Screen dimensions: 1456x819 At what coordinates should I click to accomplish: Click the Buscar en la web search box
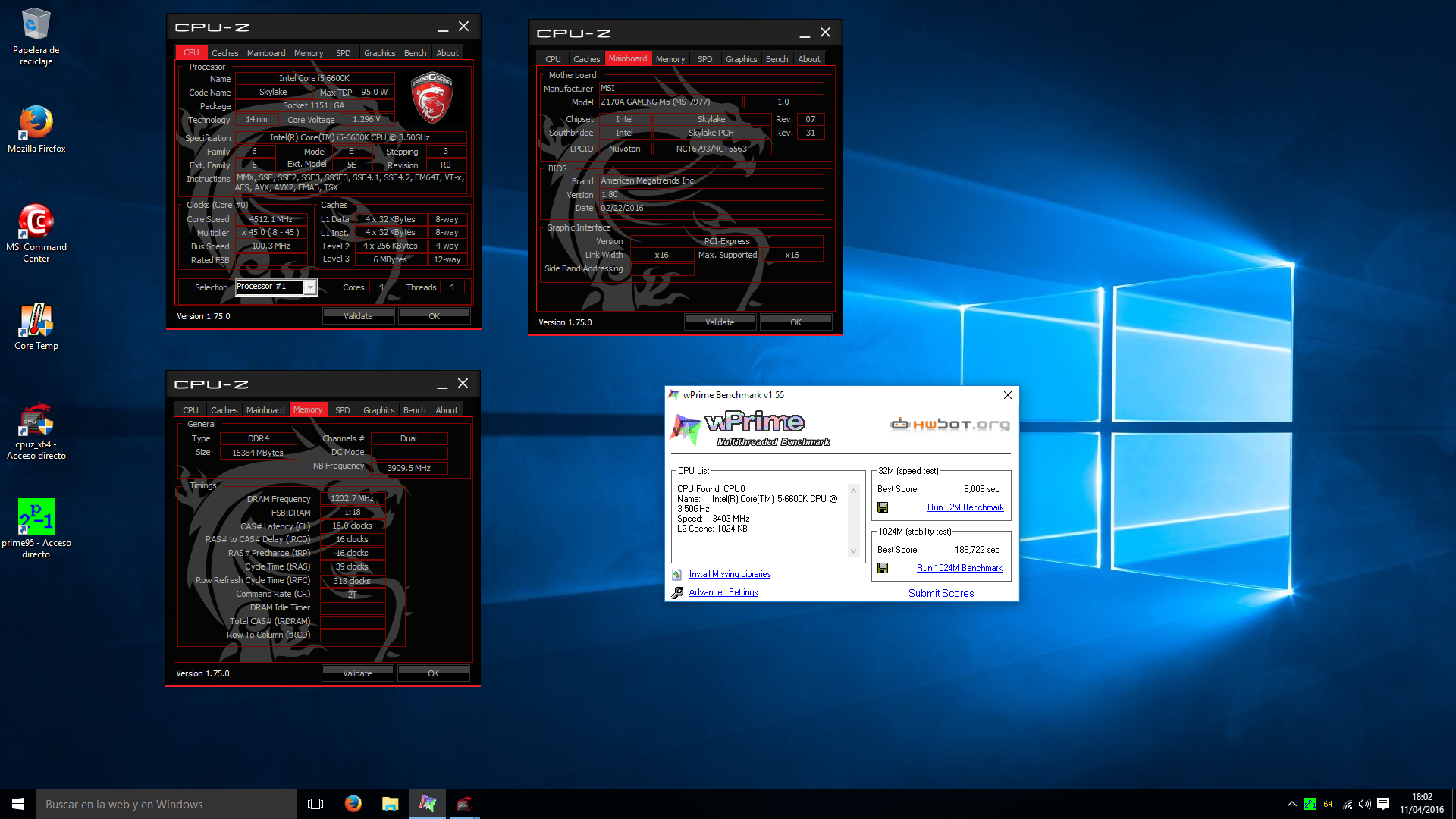click(x=167, y=804)
